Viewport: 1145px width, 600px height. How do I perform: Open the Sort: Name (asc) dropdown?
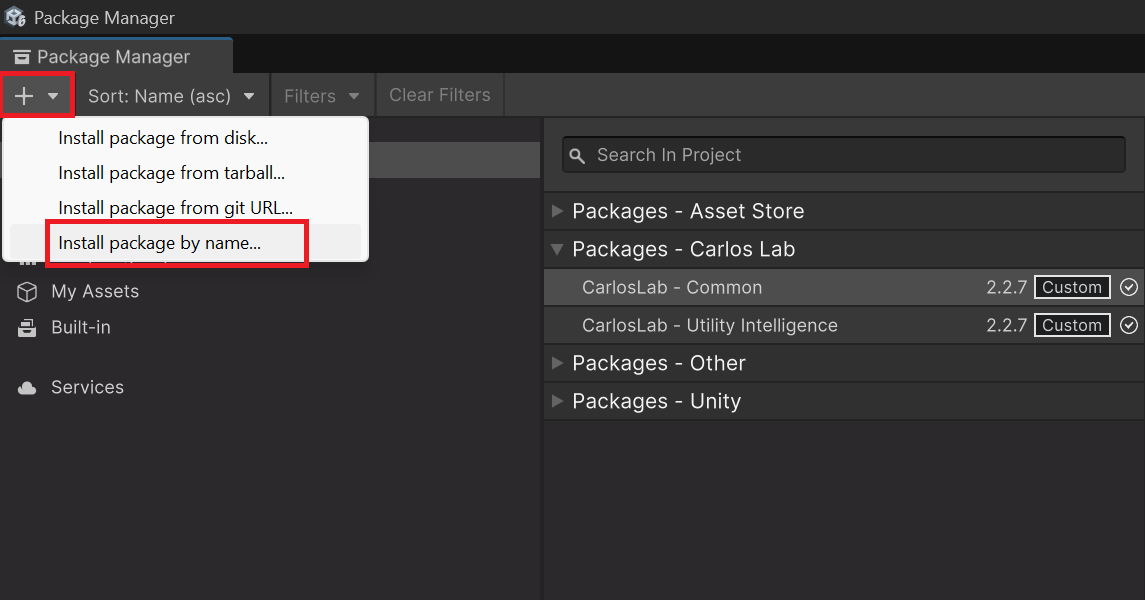172,96
